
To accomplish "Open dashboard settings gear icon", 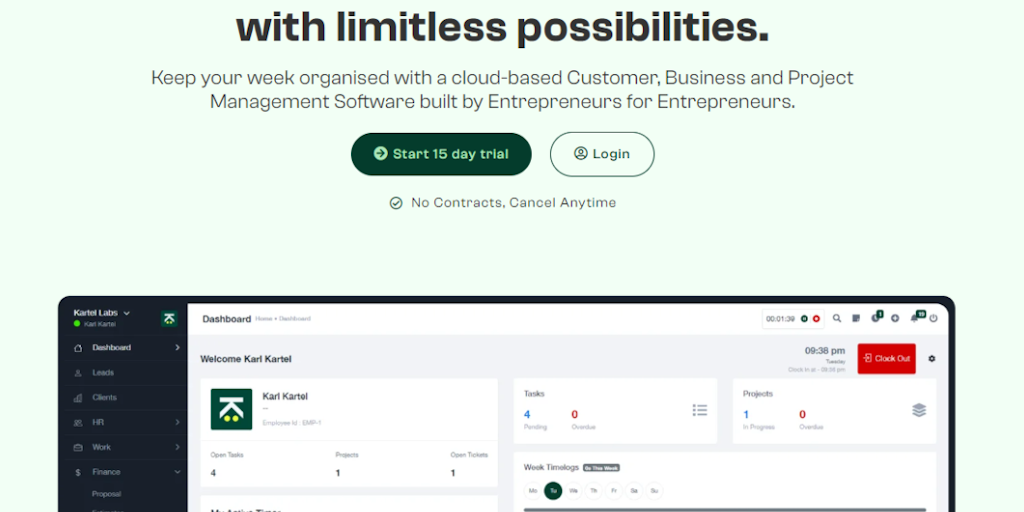I will [932, 359].
